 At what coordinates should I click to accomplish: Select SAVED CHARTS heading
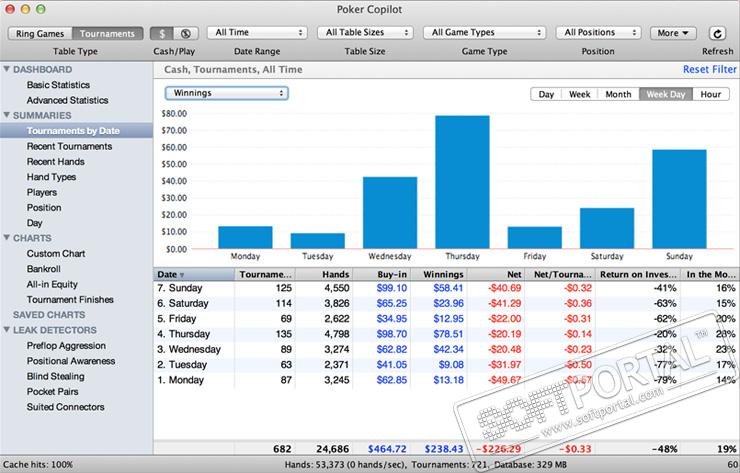[x=49, y=315]
